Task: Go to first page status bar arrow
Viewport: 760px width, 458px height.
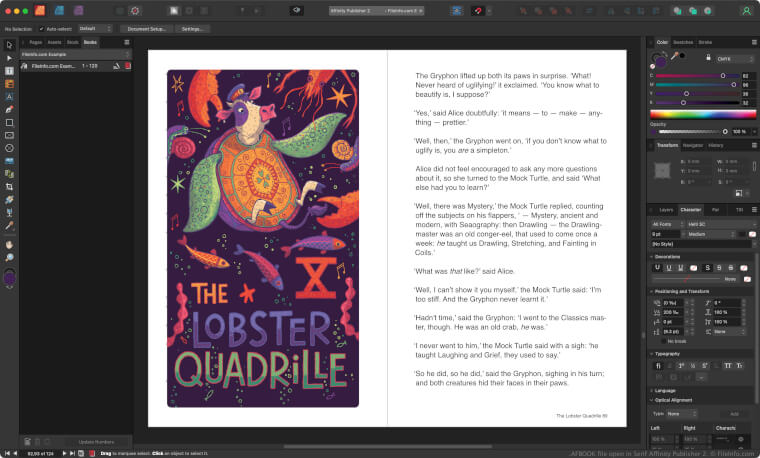Action: [x=7, y=453]
